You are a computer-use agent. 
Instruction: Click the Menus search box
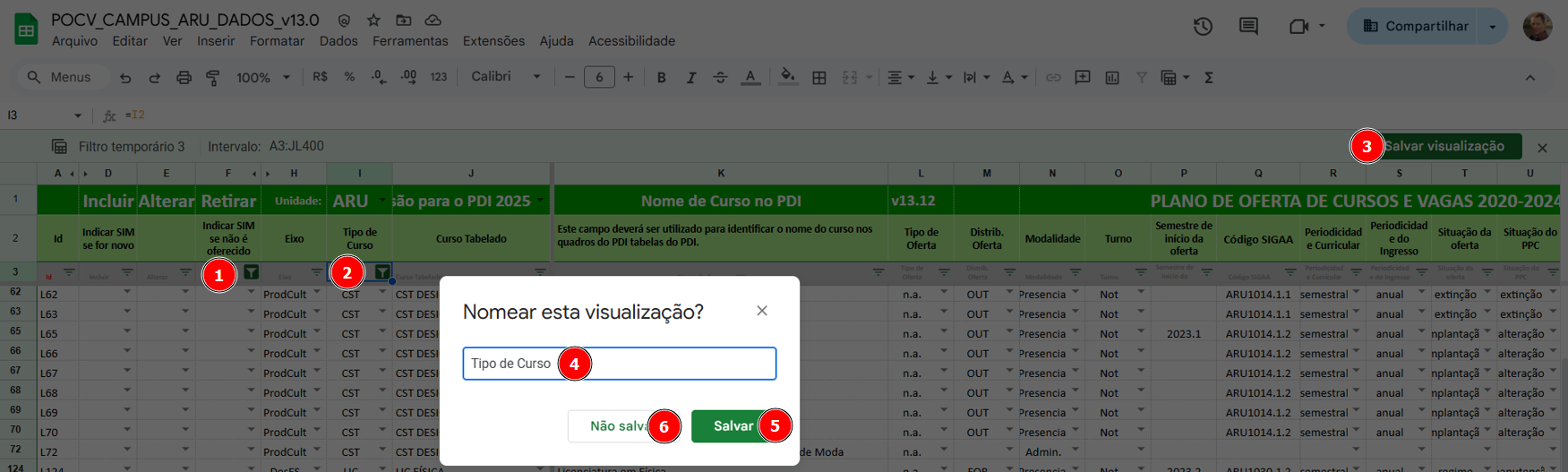coord(62,77)
